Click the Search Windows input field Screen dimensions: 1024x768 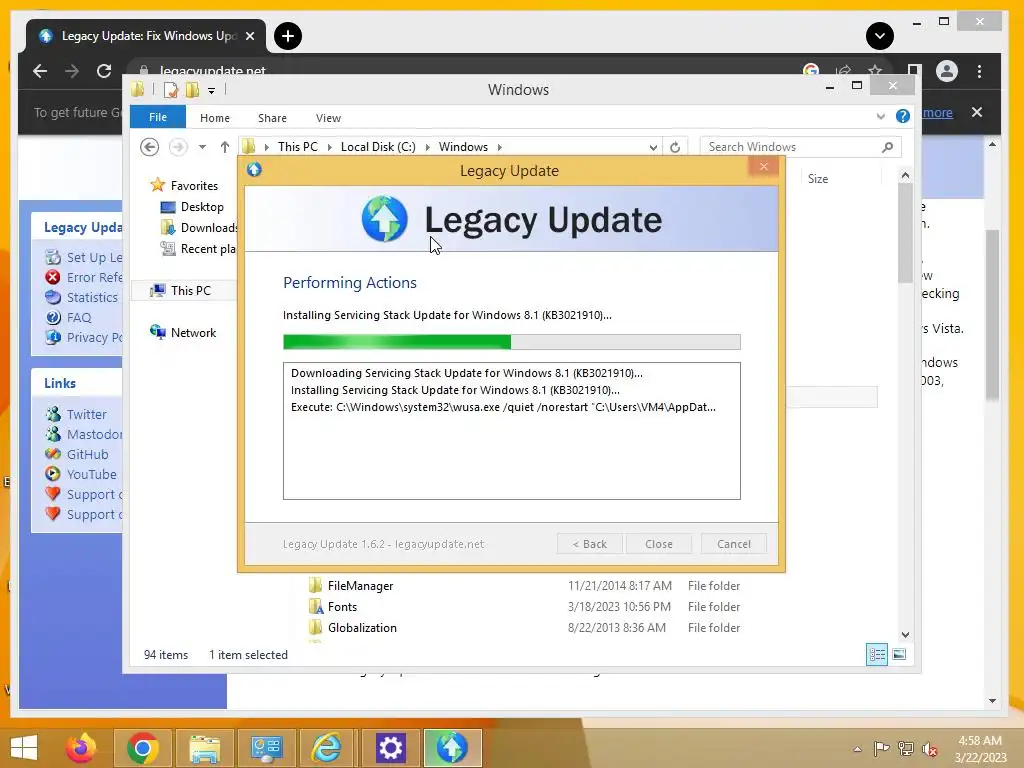pyautogui.click(x=801, y=147)
